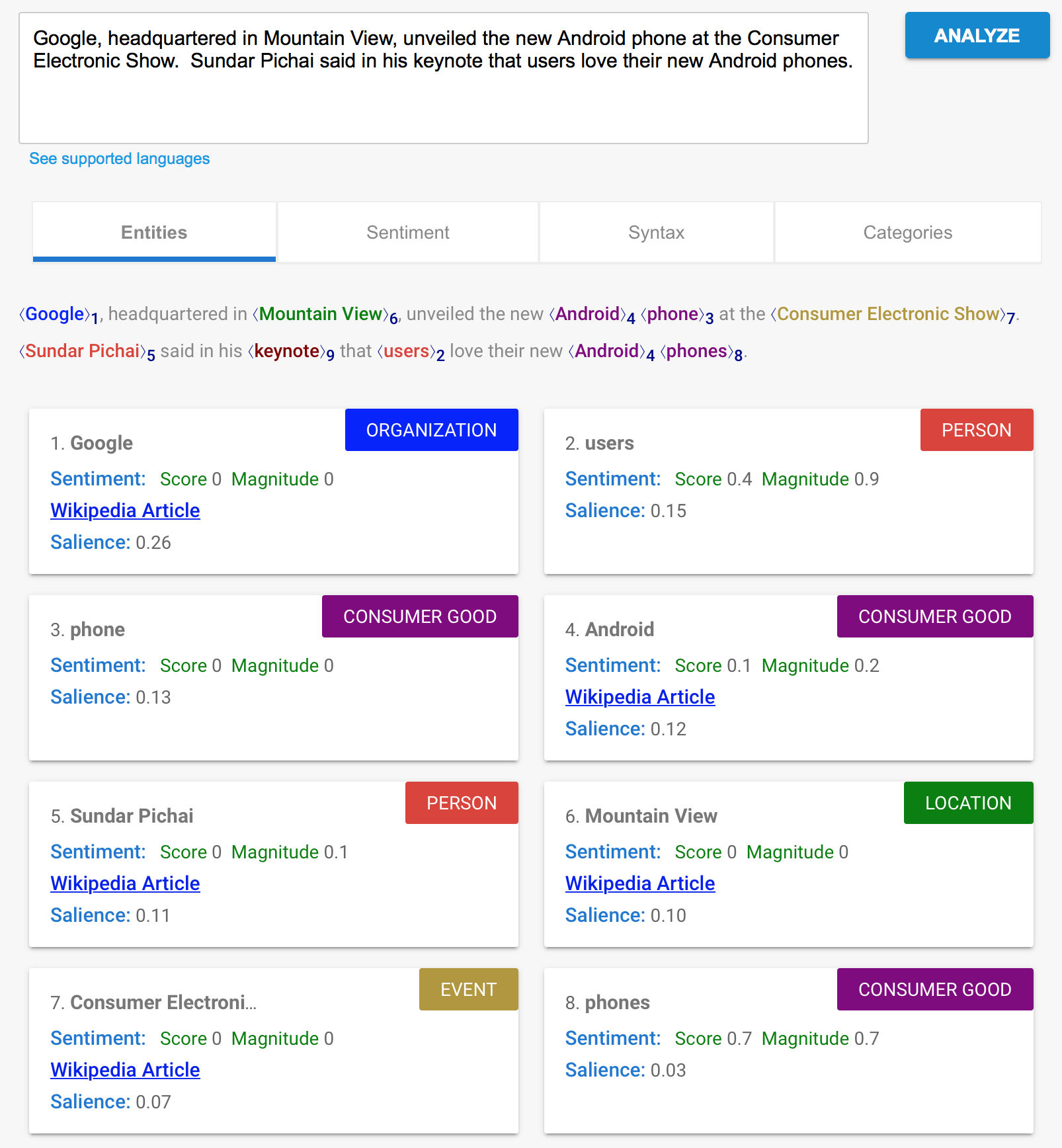Click 'Salience: 0.11' on Sundar Pichai card
The width and height of the screenshot is (1062, 1148).
pos(110,915)
